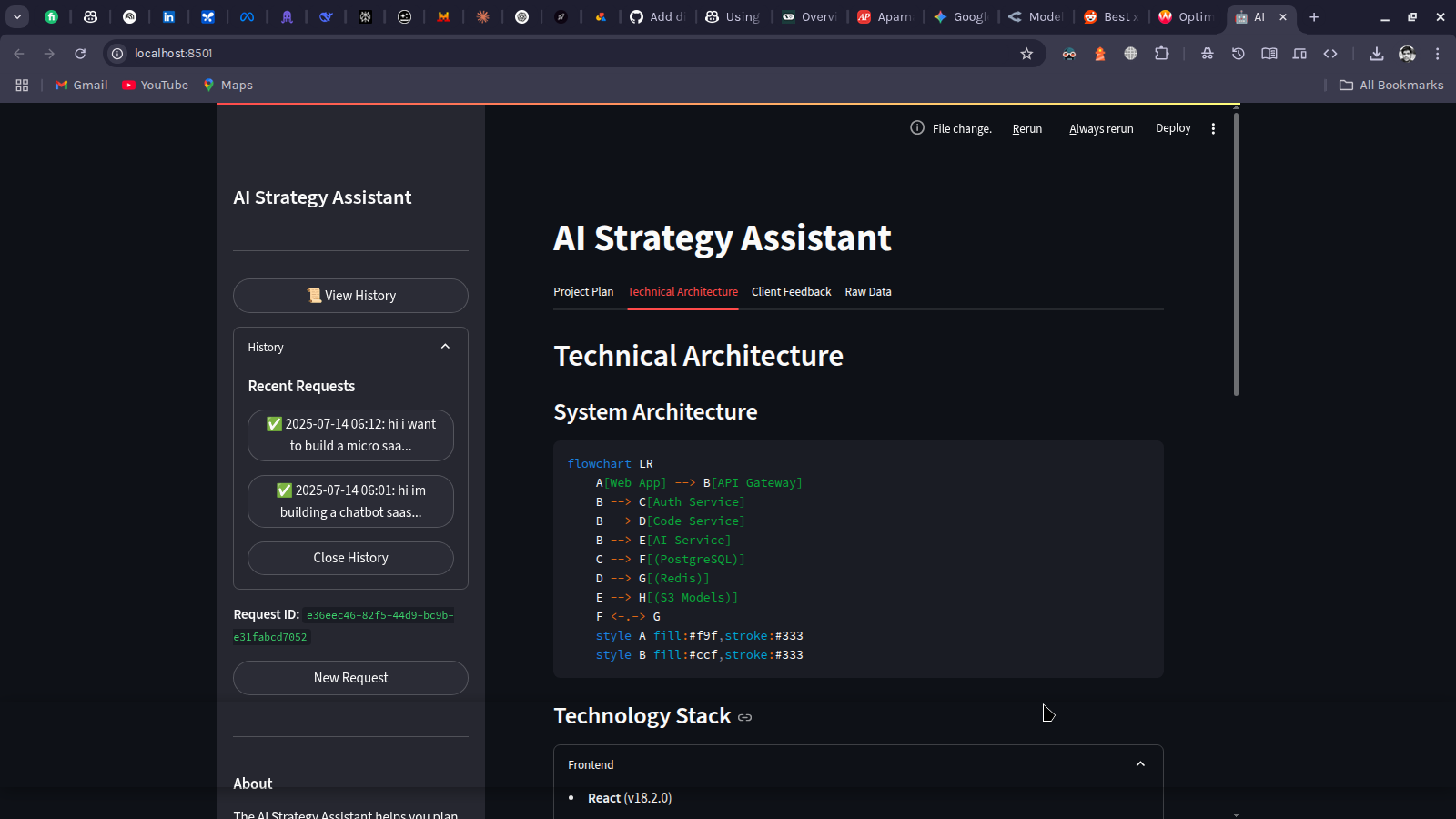This screenshot has height=819, width=1456.
Task: Open browser downloads icon
Action: coord(1376,54)
